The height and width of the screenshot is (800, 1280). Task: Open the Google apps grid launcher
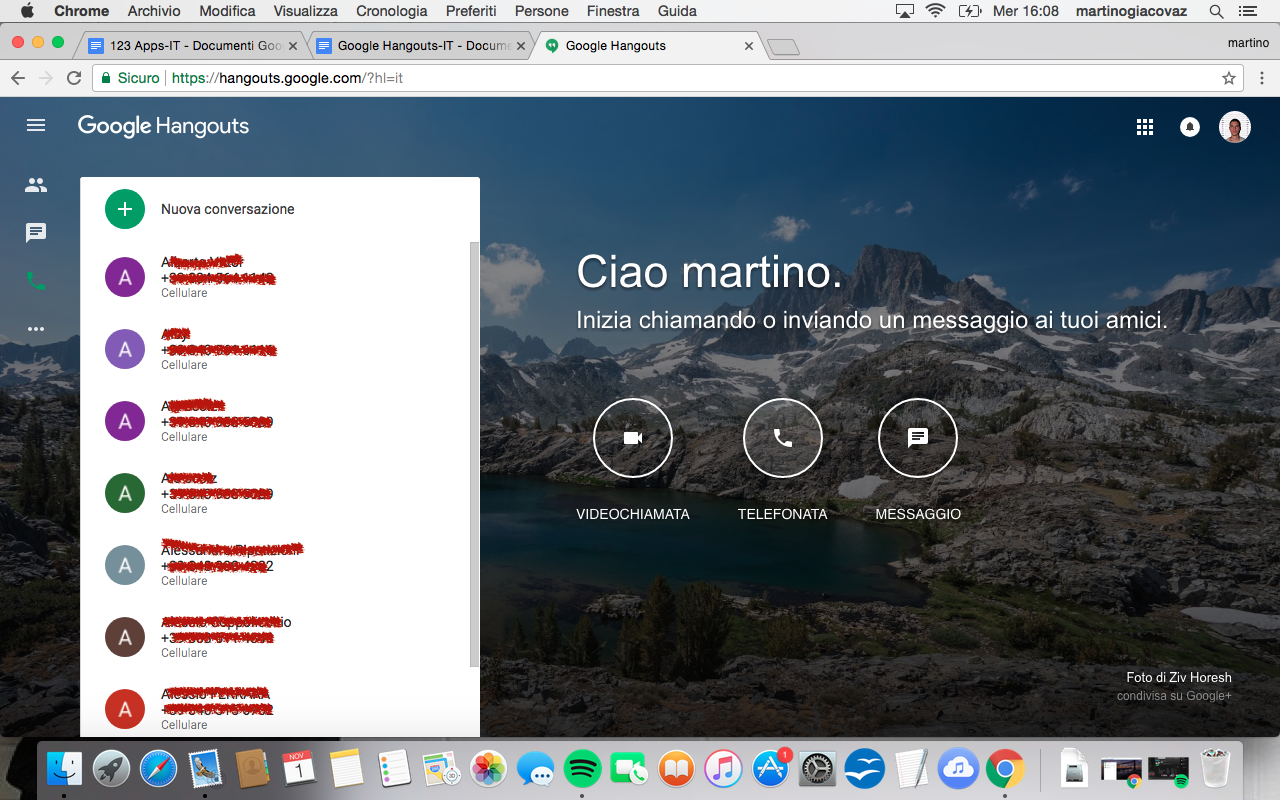[1145, 127]
